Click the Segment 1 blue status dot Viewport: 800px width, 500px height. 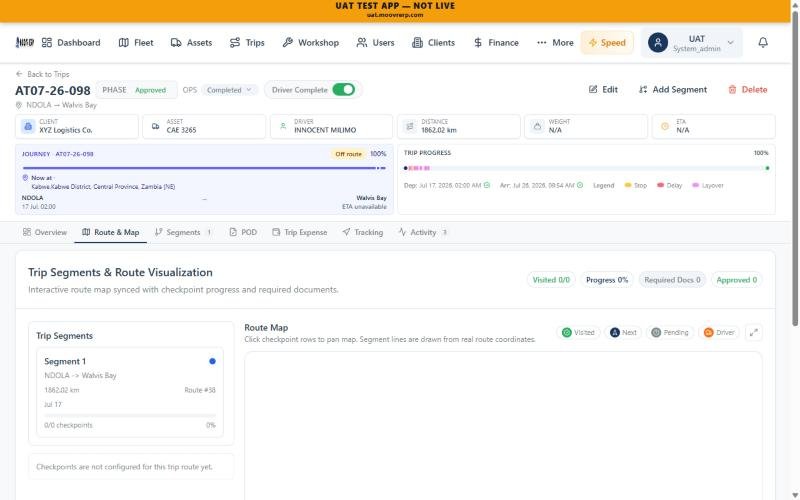212,361
